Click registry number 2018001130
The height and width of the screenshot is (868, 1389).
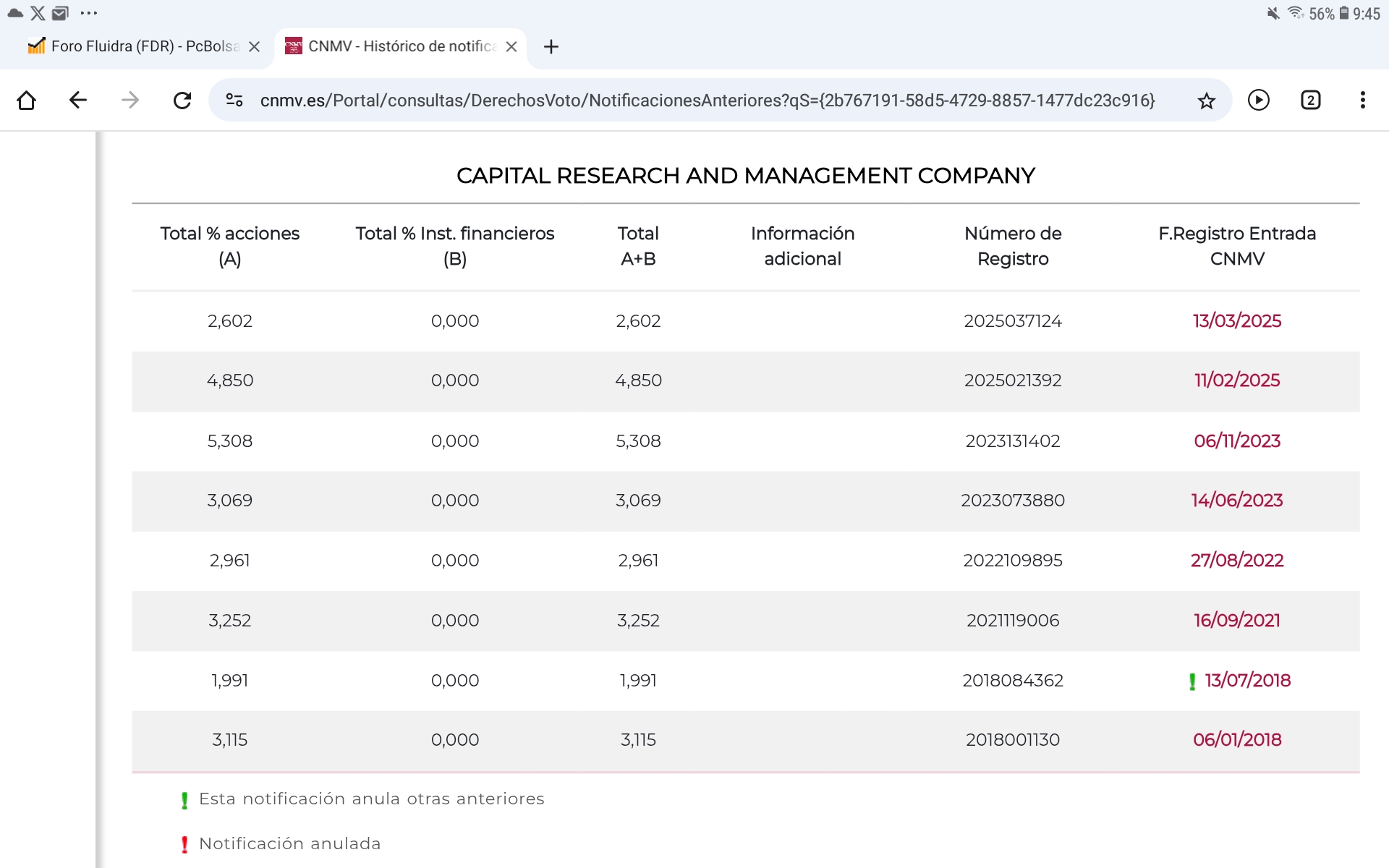(1013, 739)
